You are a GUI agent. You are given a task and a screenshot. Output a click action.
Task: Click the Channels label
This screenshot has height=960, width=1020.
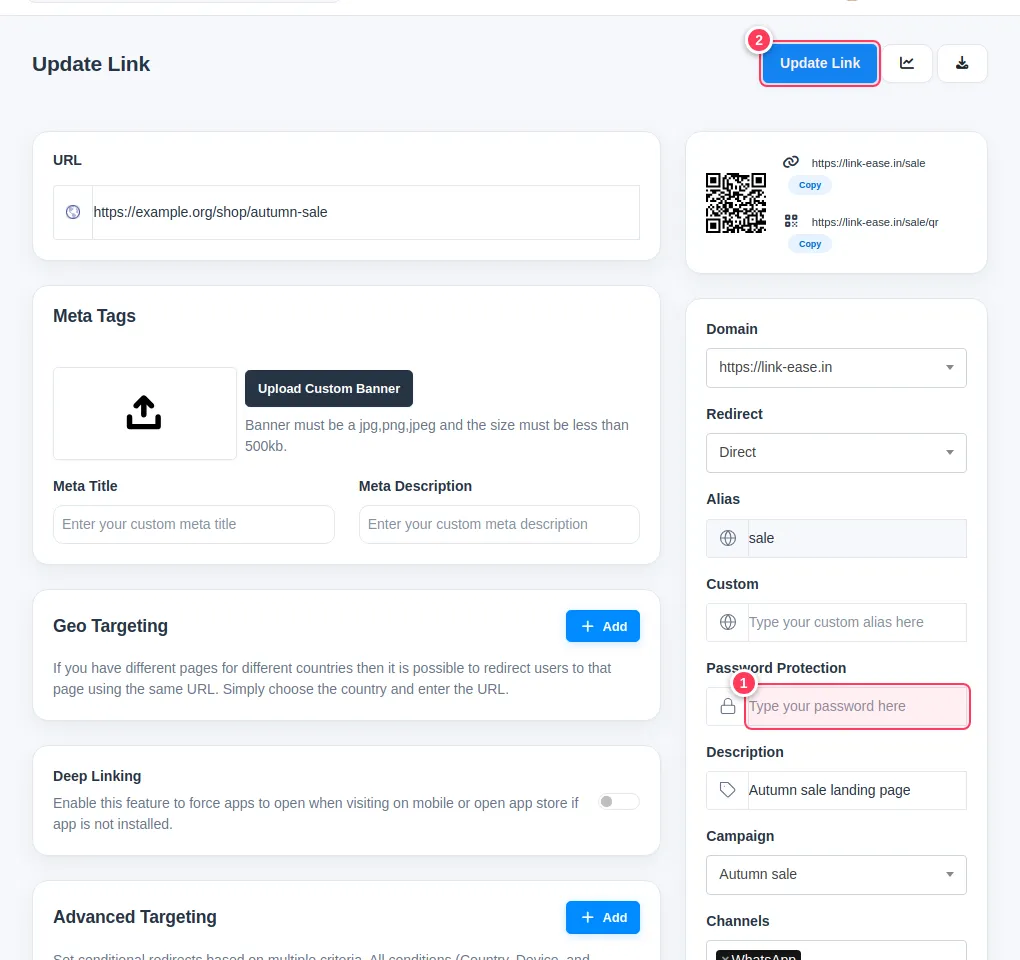[738, 921]
